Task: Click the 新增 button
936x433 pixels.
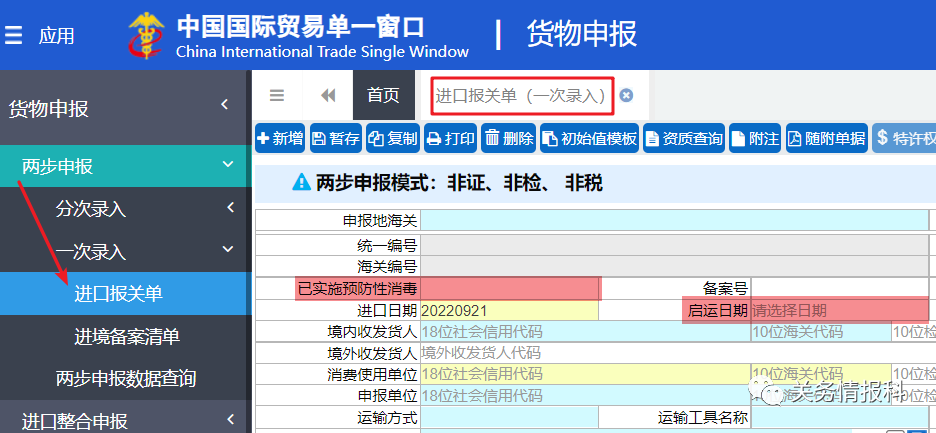Action: point(280,138)
